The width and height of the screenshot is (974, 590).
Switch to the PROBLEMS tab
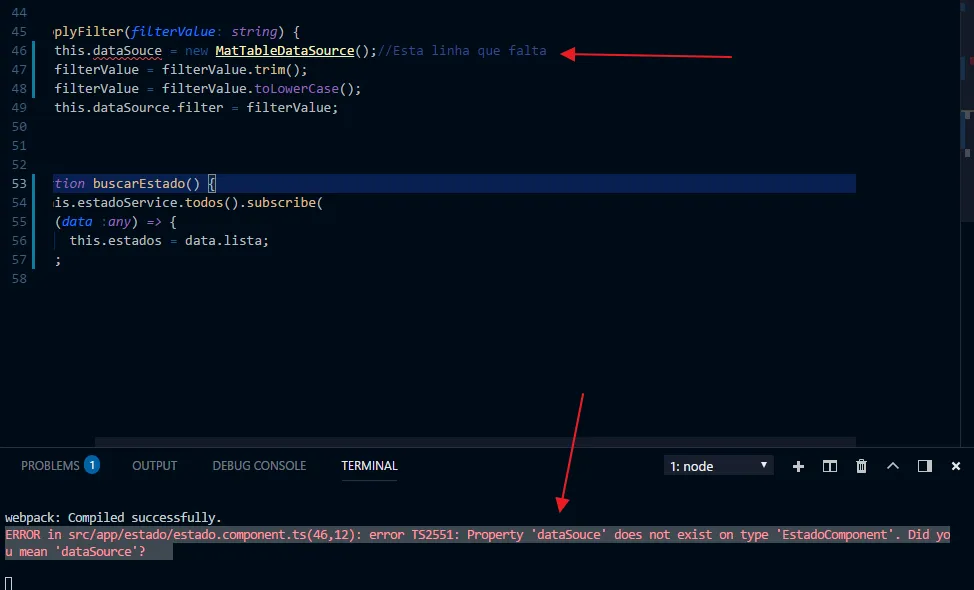[50, 466]
